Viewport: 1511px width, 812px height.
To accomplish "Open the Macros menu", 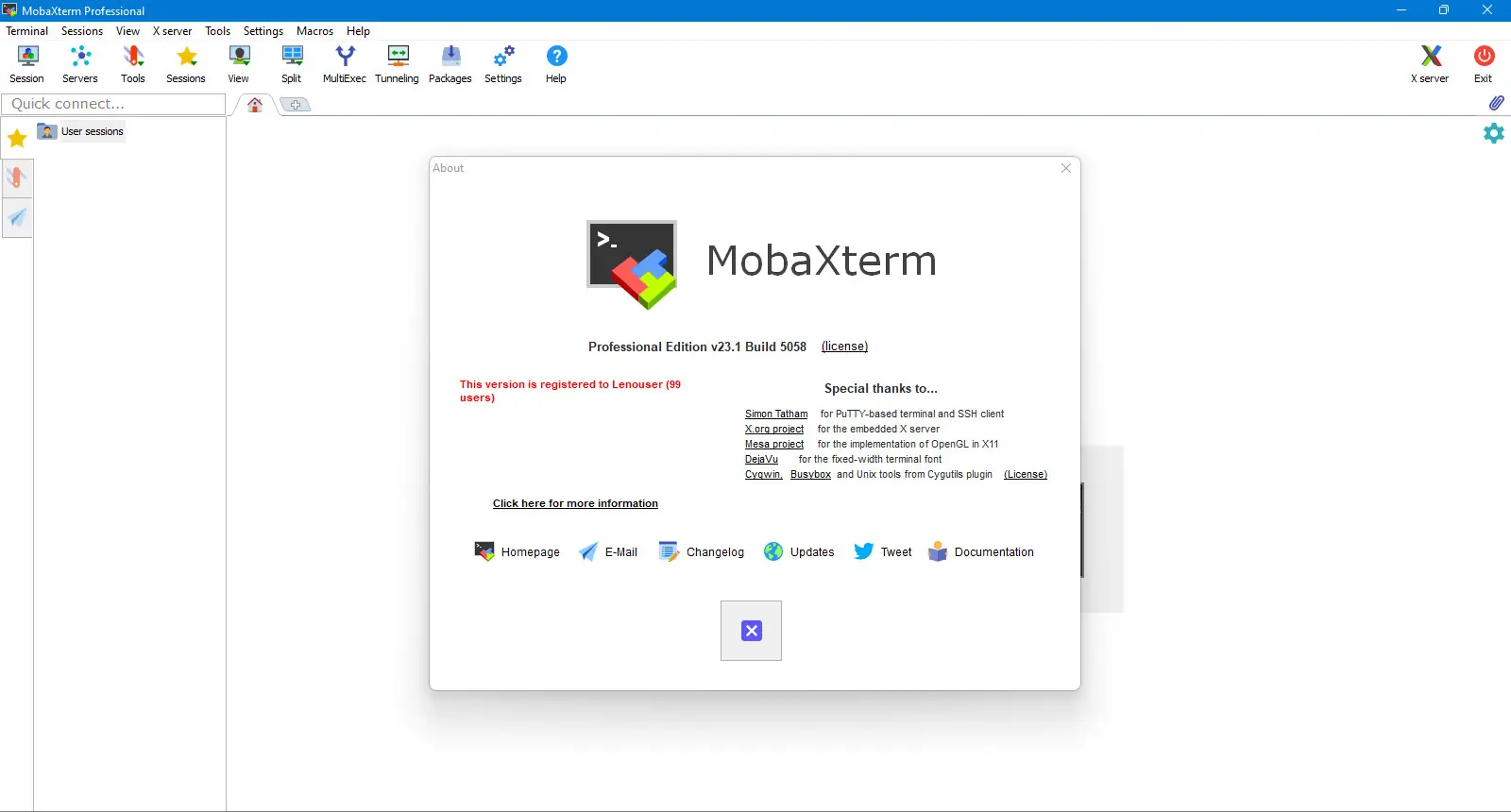I will coord(314,31).
